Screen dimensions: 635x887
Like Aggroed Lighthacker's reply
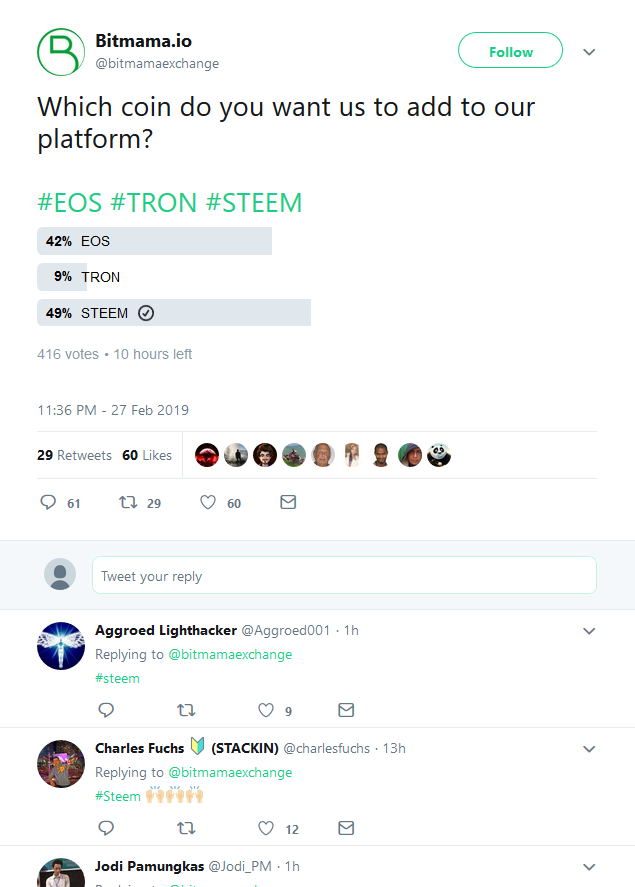(x=266, y=710)
